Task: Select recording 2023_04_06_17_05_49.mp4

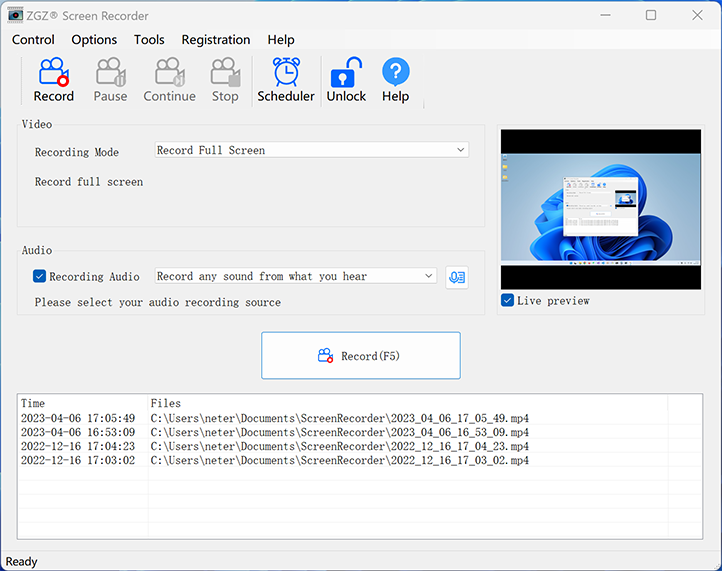Action: click(339, 419)
